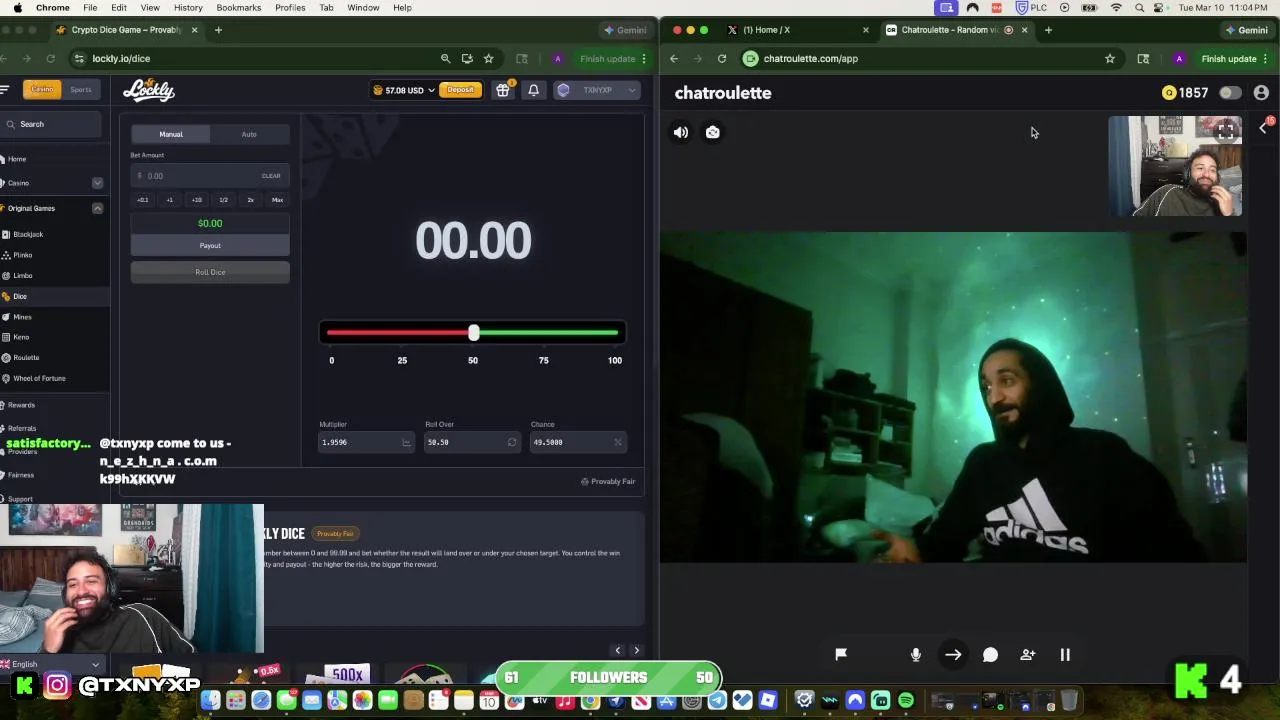Open Blackjack in sidebar
Viewport: 1280px width, 720px height.
[x=28, y=234]
